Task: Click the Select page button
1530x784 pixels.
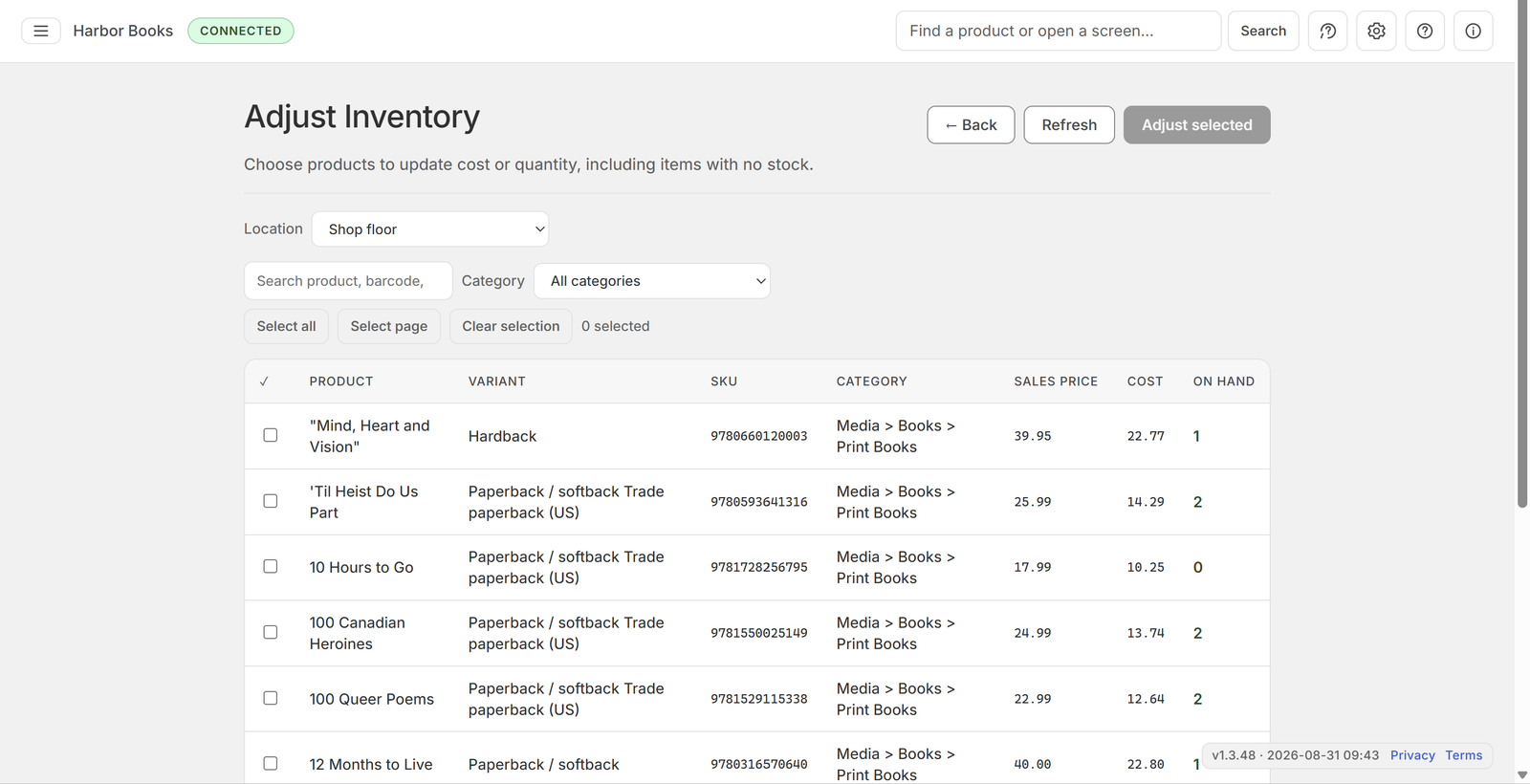Action: pyautogui.click(x=389, y=326)
